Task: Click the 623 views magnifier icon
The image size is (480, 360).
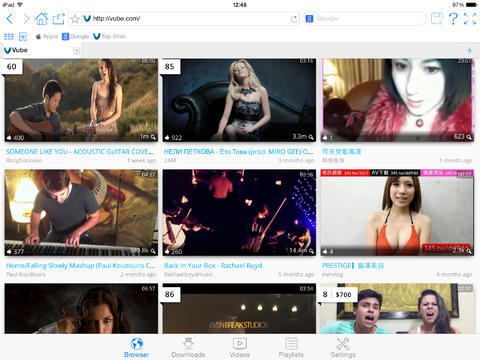Action: pos(469,137)
